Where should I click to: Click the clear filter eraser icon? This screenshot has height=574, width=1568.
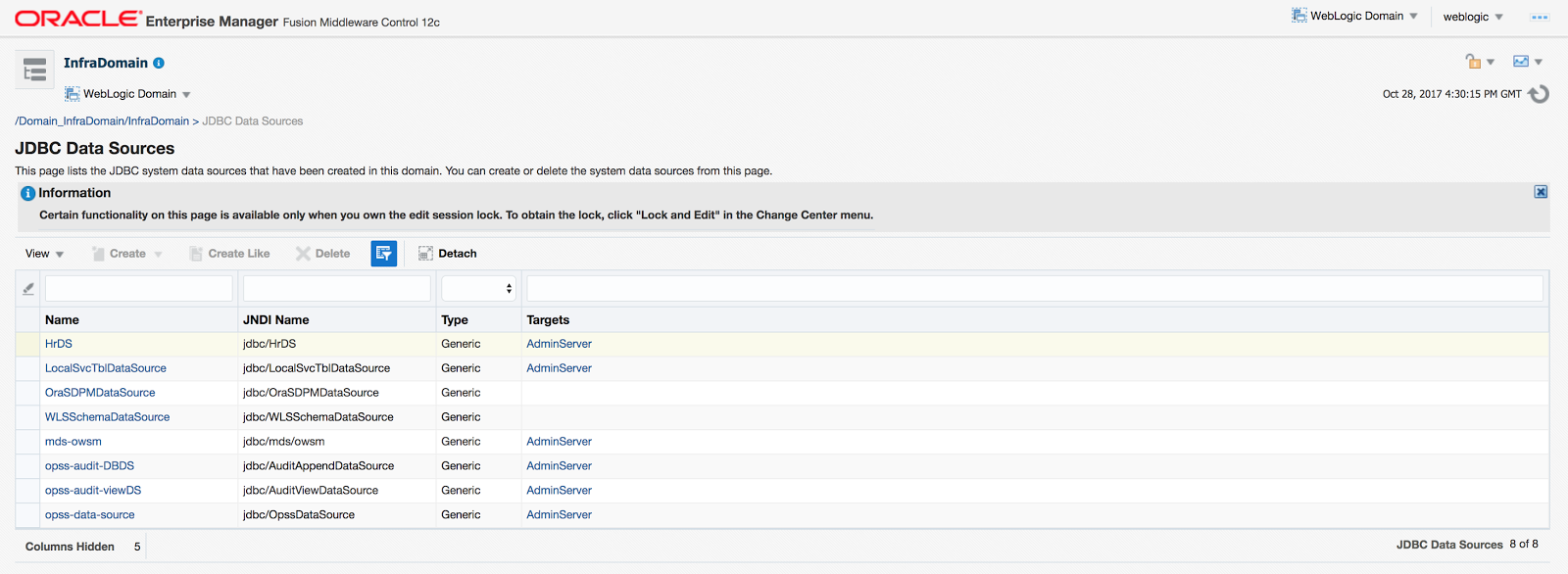28,289
